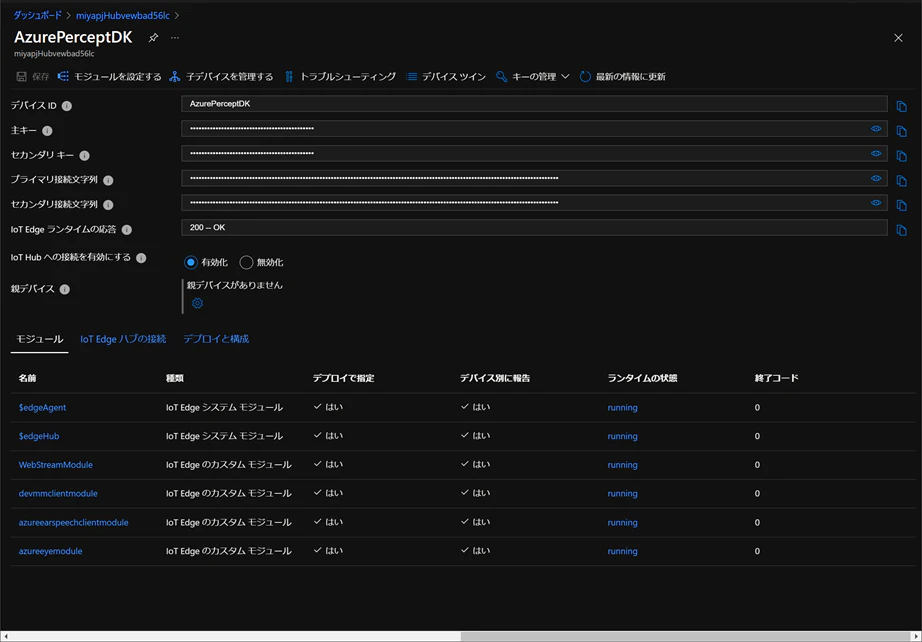This screenshot has height=642, width=922.
Task: Click running status of azureeyemodule
Action: coord(622,551)
